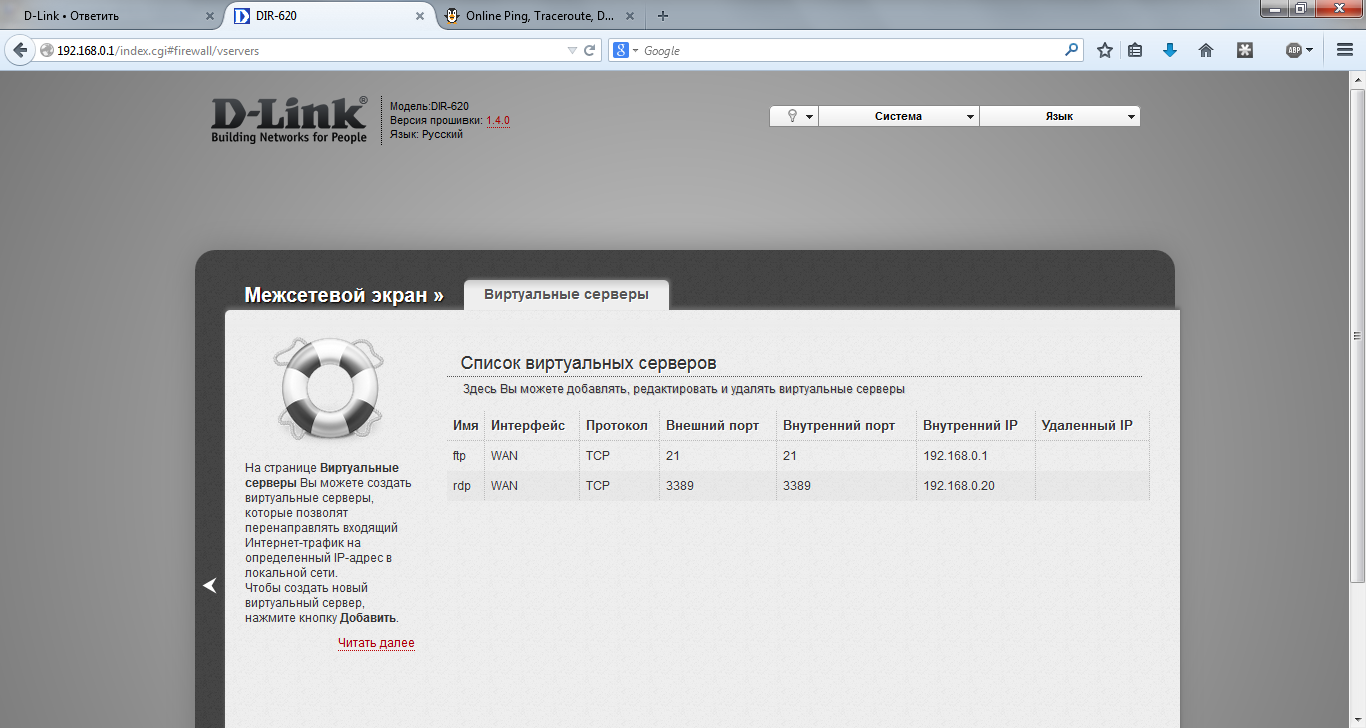Click the Межсетевой экран » section heading
Image resolution: width=1366 pixels, height=728 pixels.
point(344,295)
